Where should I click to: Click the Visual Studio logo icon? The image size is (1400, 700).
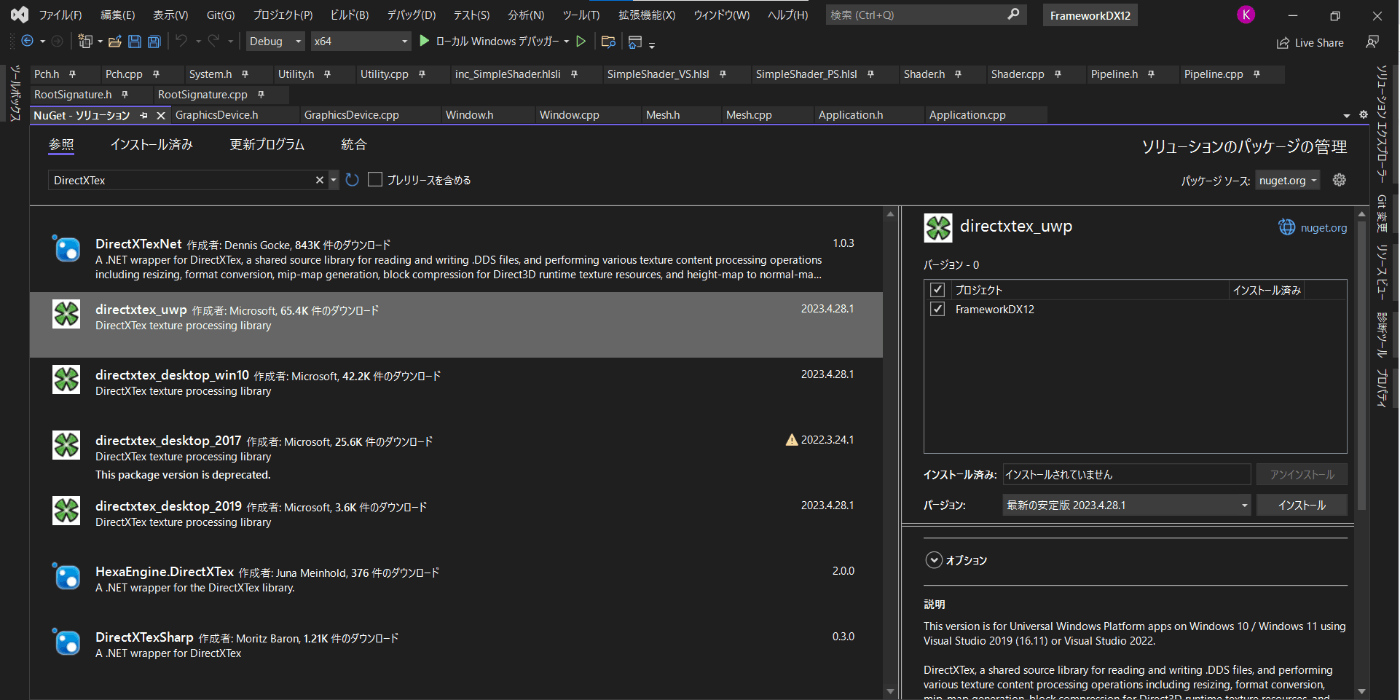(x=20, y=15)
